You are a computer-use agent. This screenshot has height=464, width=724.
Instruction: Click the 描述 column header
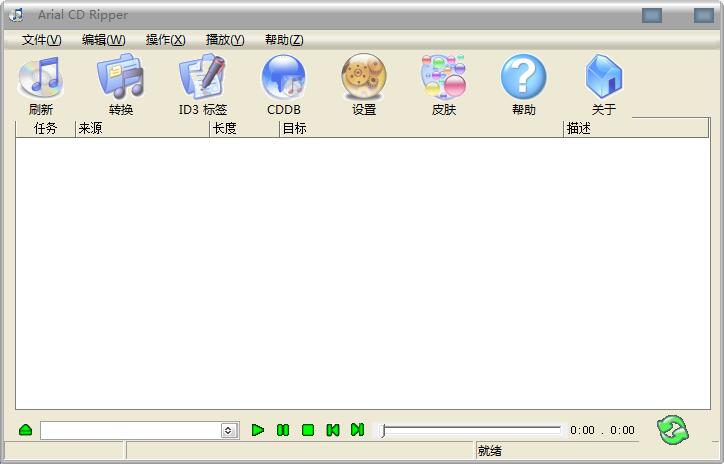(x=636, y=128)
